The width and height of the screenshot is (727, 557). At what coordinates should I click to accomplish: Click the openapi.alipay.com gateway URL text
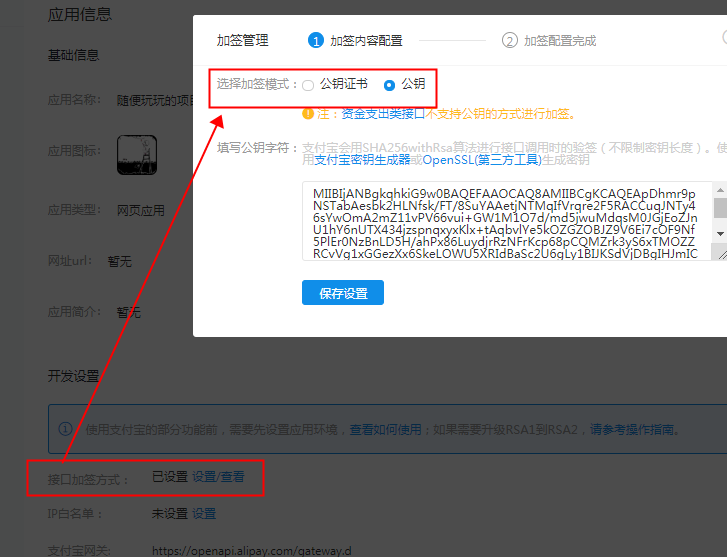click(x=252, y=551)
